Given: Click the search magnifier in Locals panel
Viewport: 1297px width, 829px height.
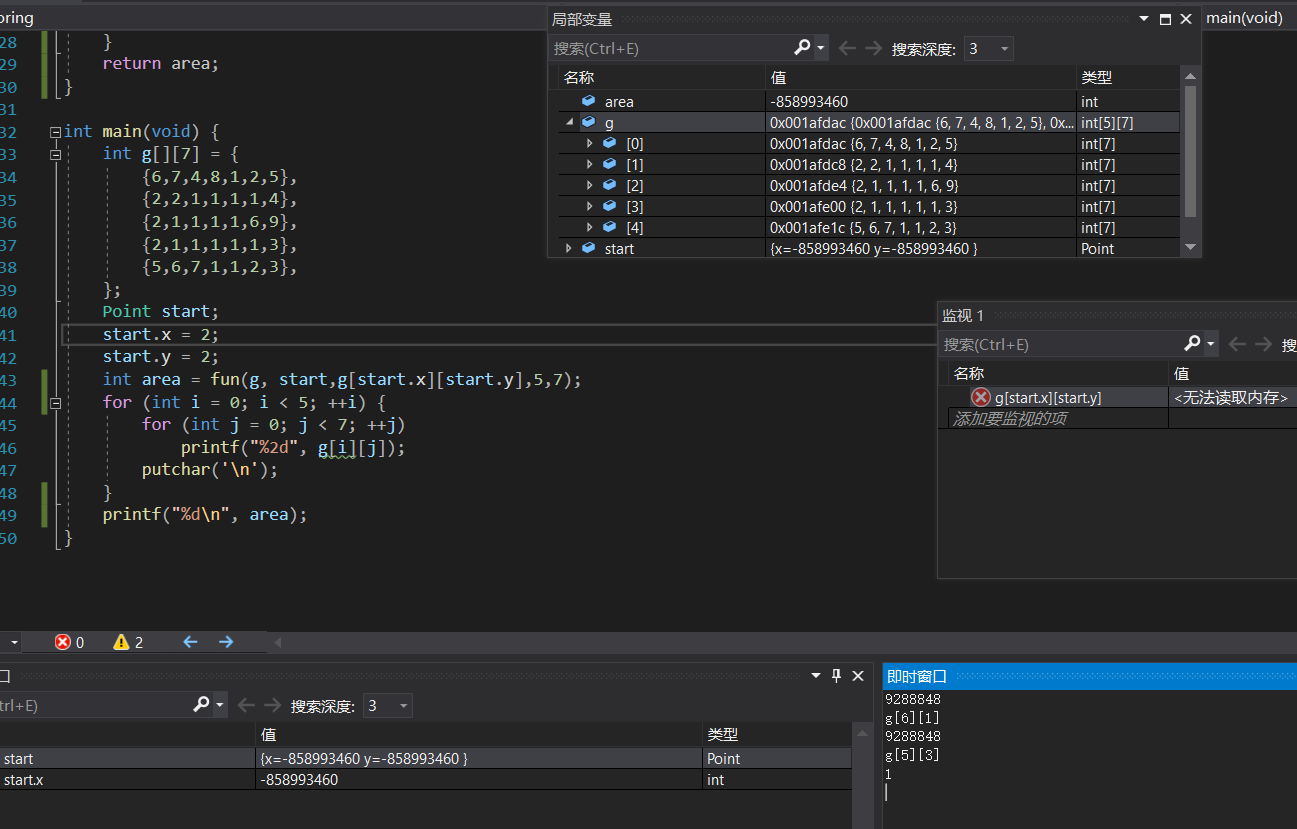Looking at the screenshot, I should (x=802, y=48).
